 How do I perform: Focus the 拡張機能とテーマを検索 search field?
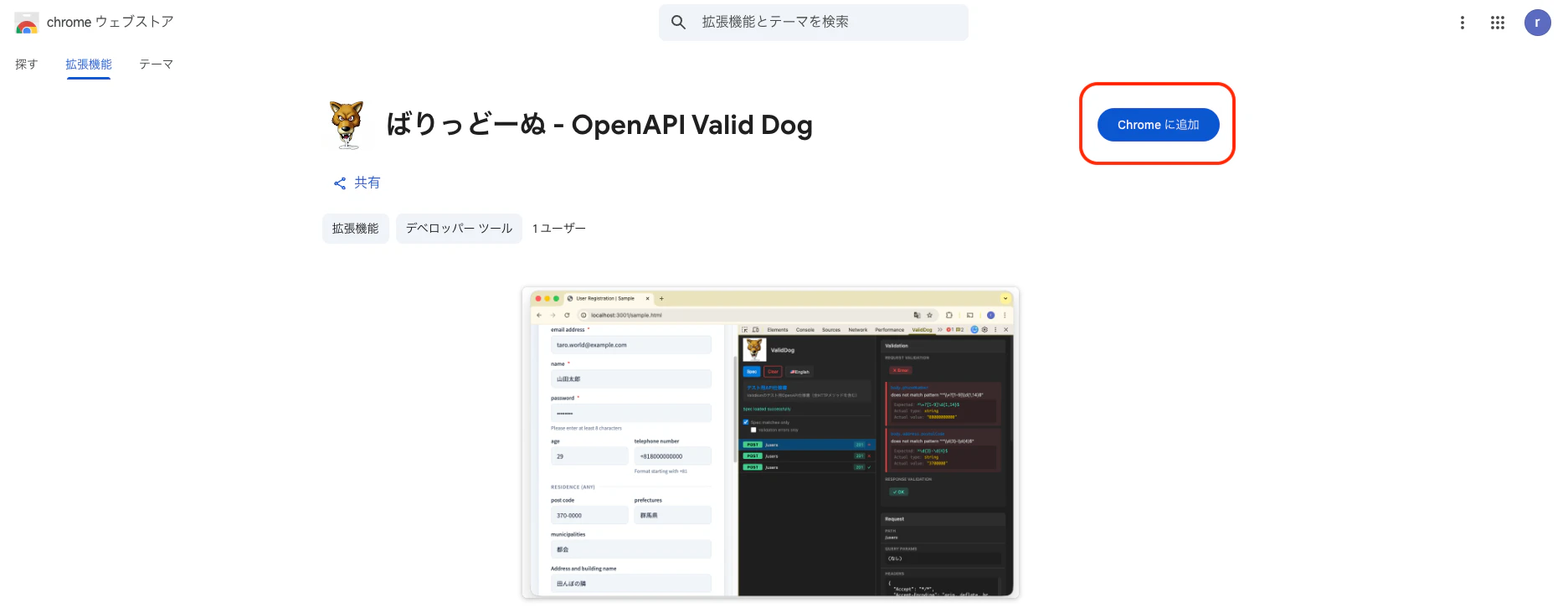[x=814, y=22]
